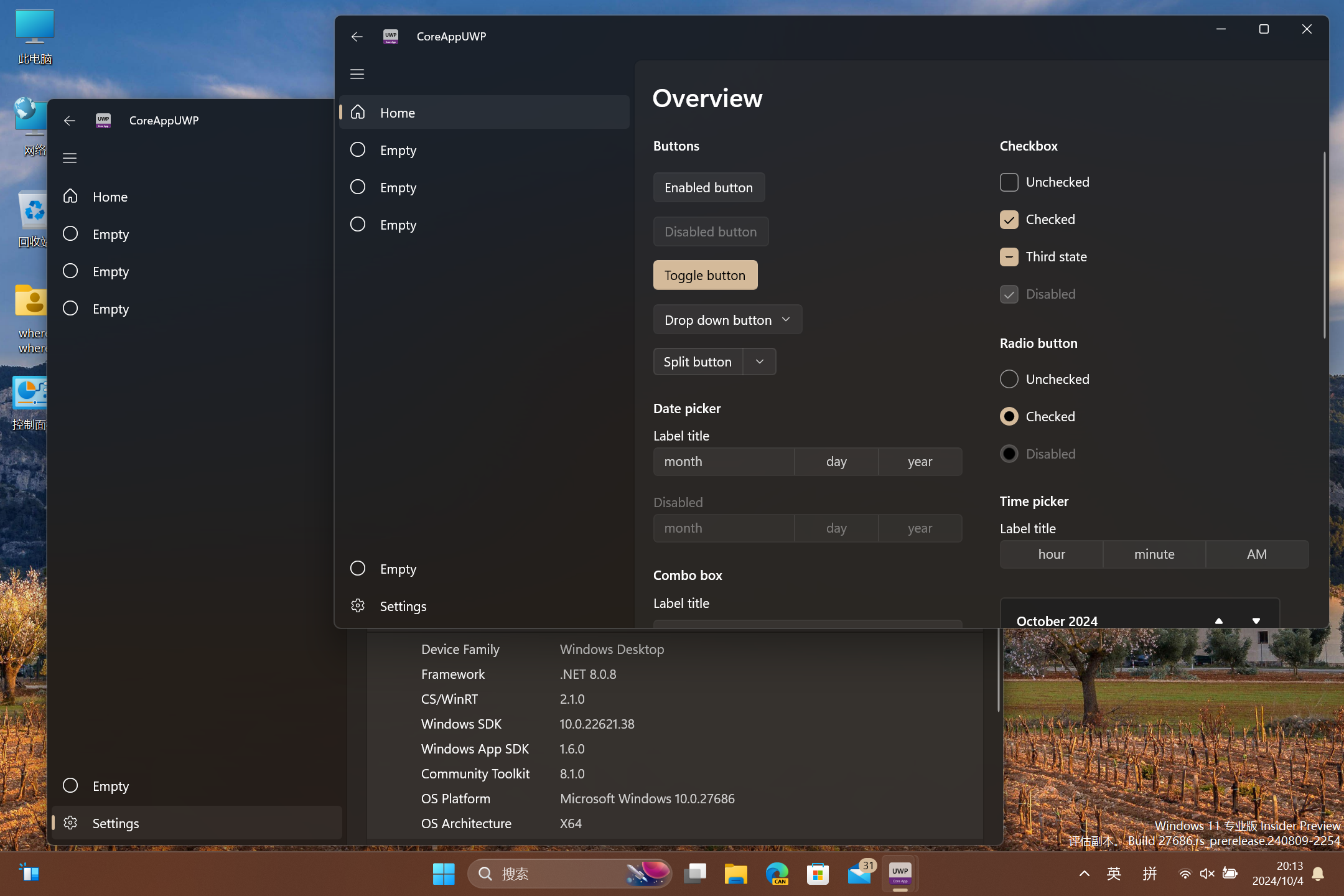Click the hamburger menu icon

coord(357,74)
